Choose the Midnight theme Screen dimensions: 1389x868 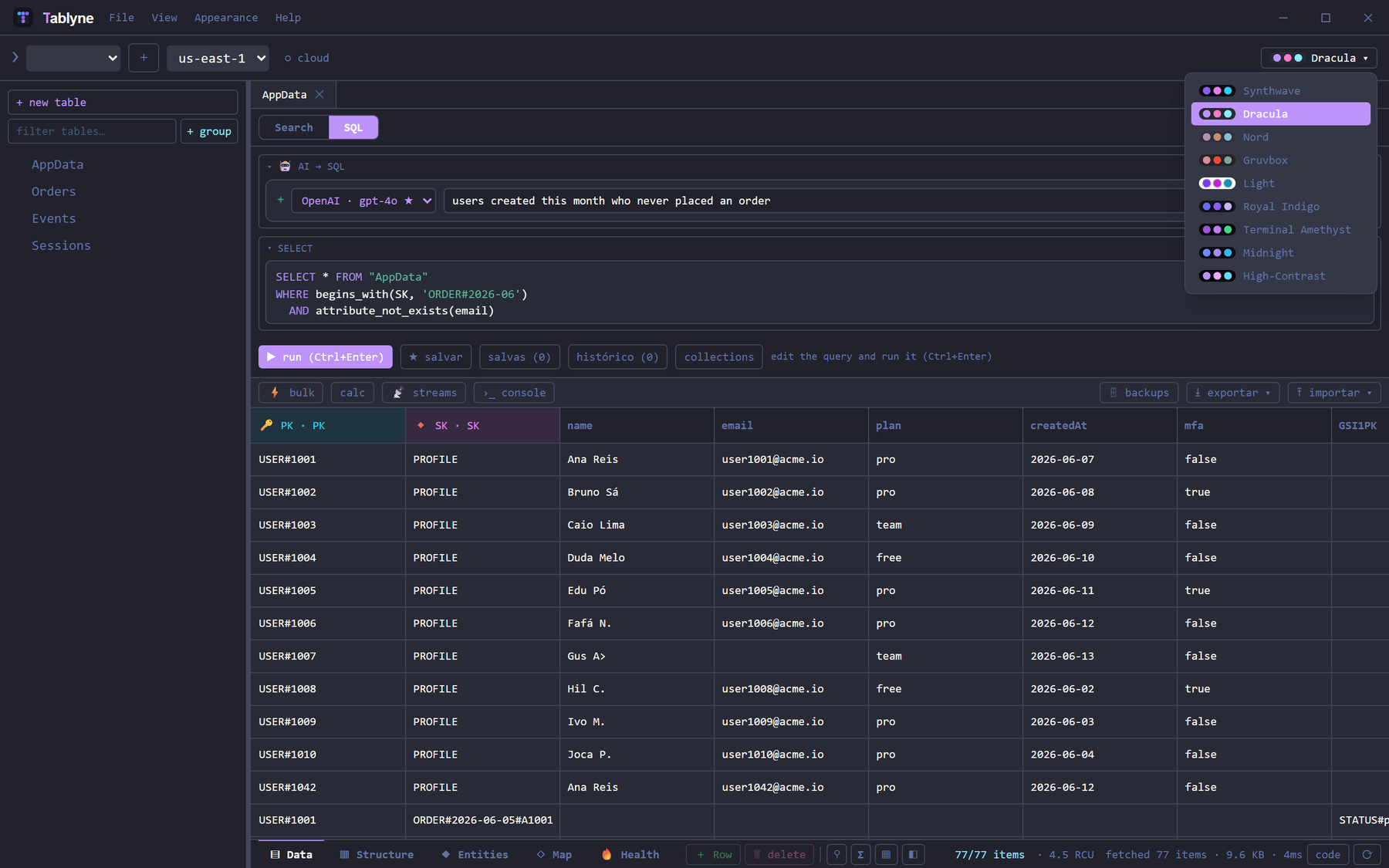pyautogui.click(x=1281, y=253)
